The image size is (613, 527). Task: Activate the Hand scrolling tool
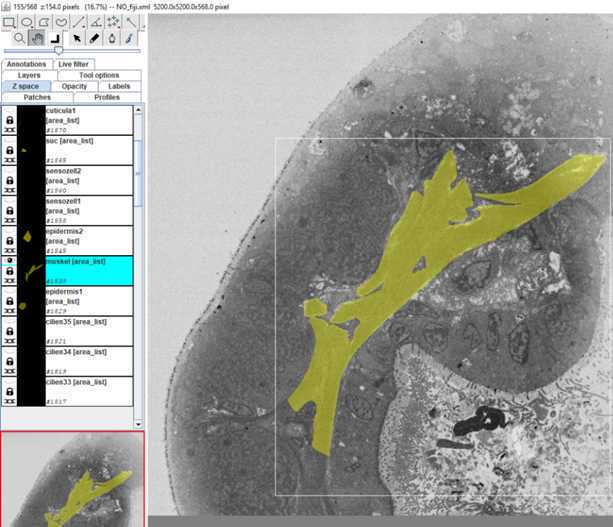click(x=36, y=38)
